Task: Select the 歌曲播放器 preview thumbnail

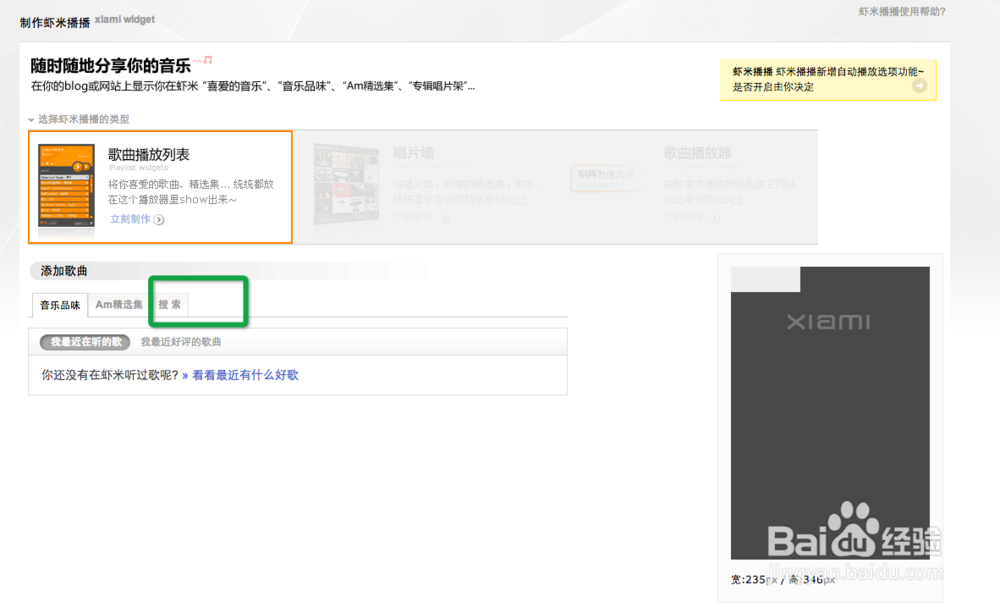Action: tap(607, 178)
